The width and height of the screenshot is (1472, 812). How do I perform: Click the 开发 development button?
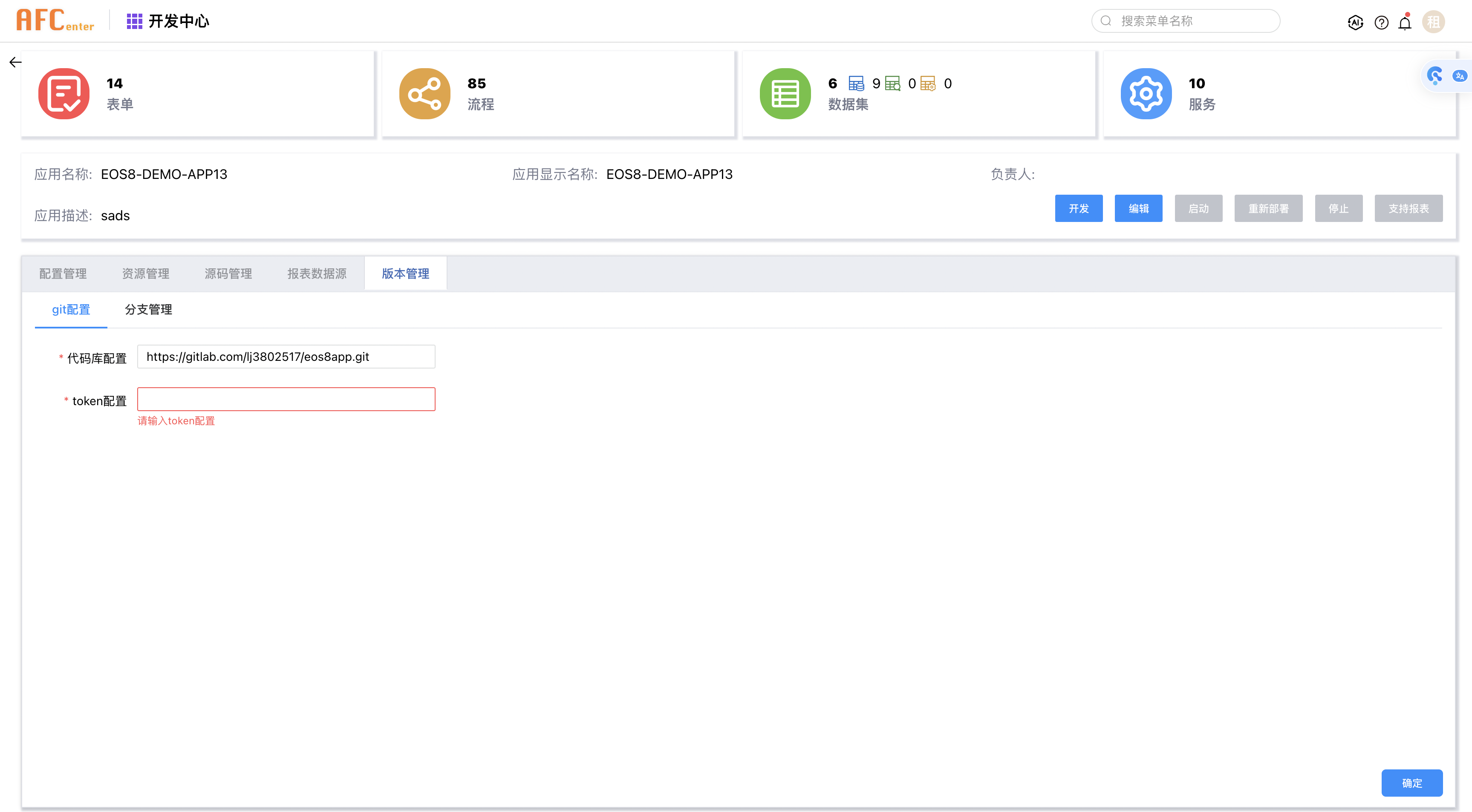(x=1079, y=209)
